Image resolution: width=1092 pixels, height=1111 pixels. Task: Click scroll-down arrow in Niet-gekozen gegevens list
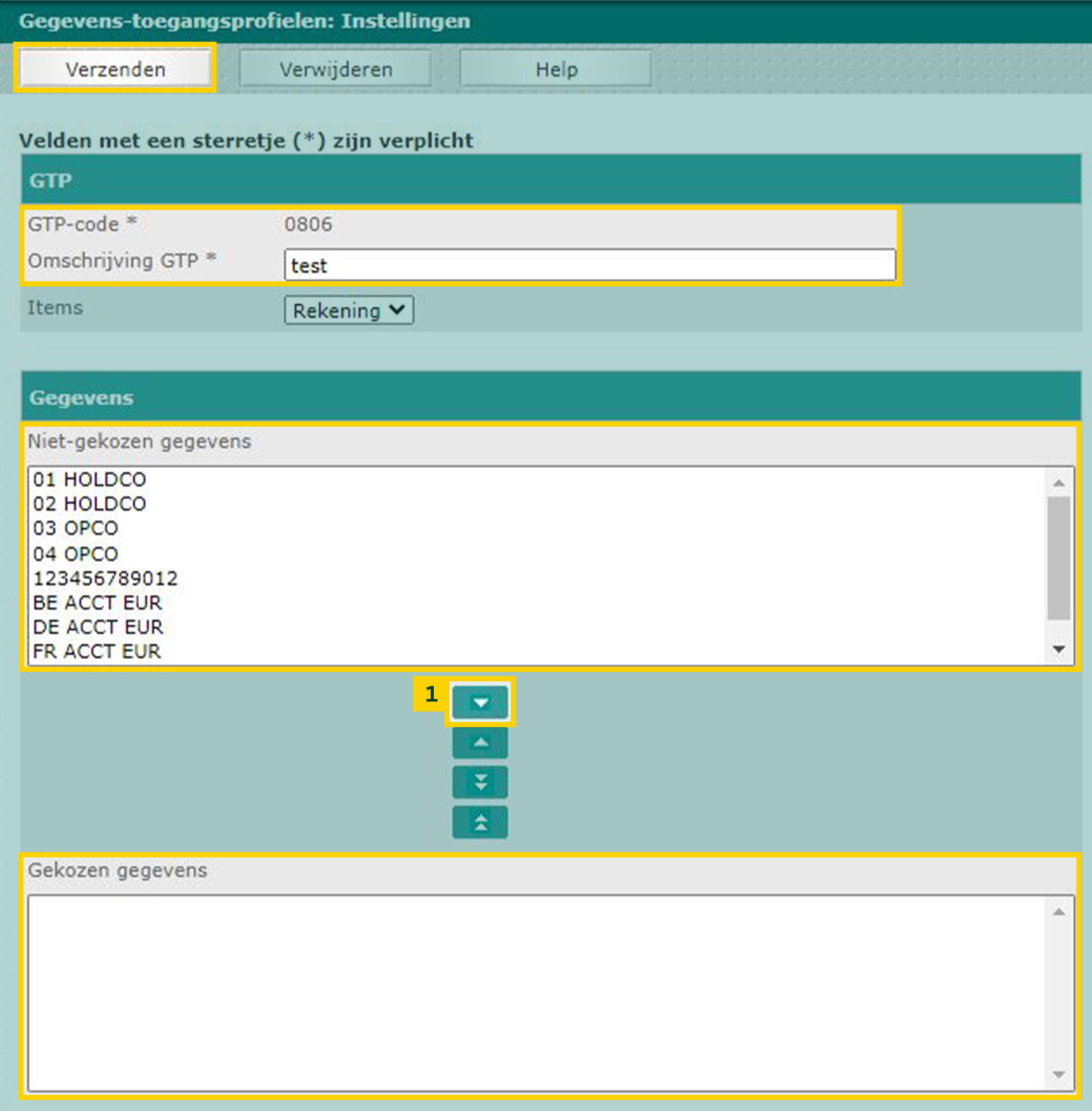coord(1059,648)
